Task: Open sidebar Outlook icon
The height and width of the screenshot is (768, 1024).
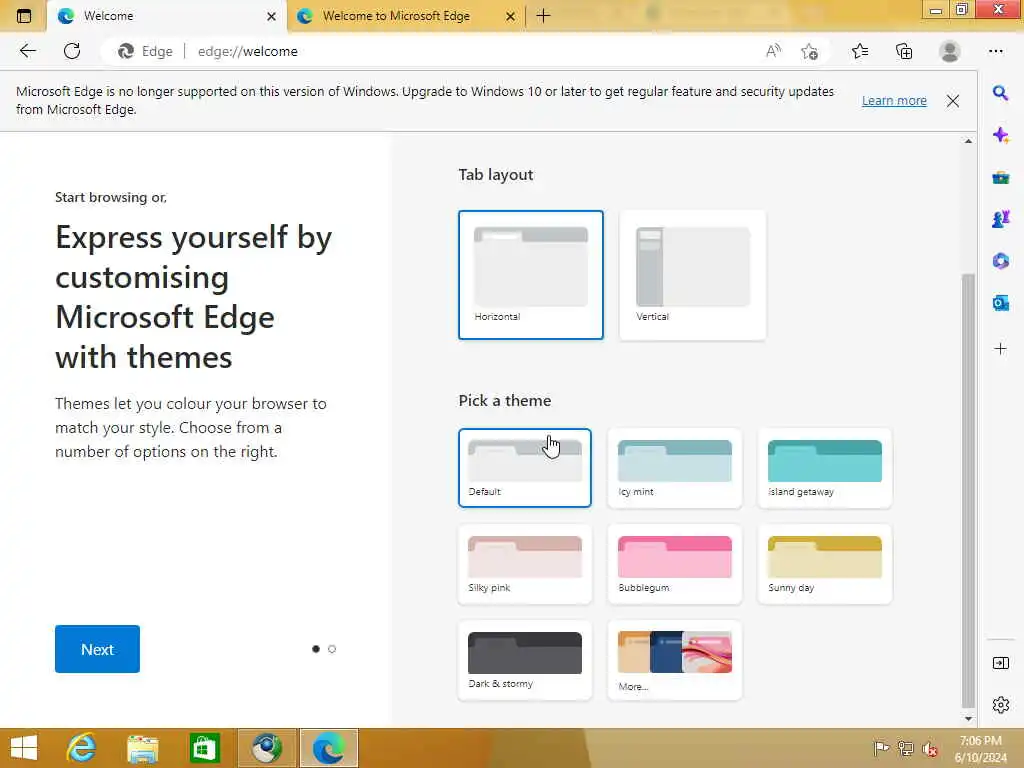Action: (x=1000, y=303)
